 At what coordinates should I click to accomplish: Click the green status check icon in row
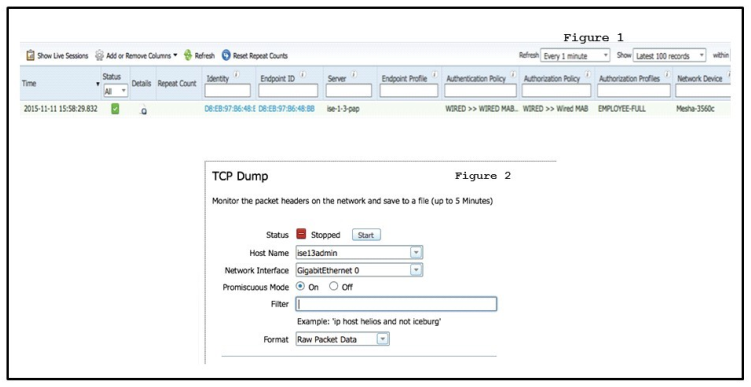click(115, 109)
